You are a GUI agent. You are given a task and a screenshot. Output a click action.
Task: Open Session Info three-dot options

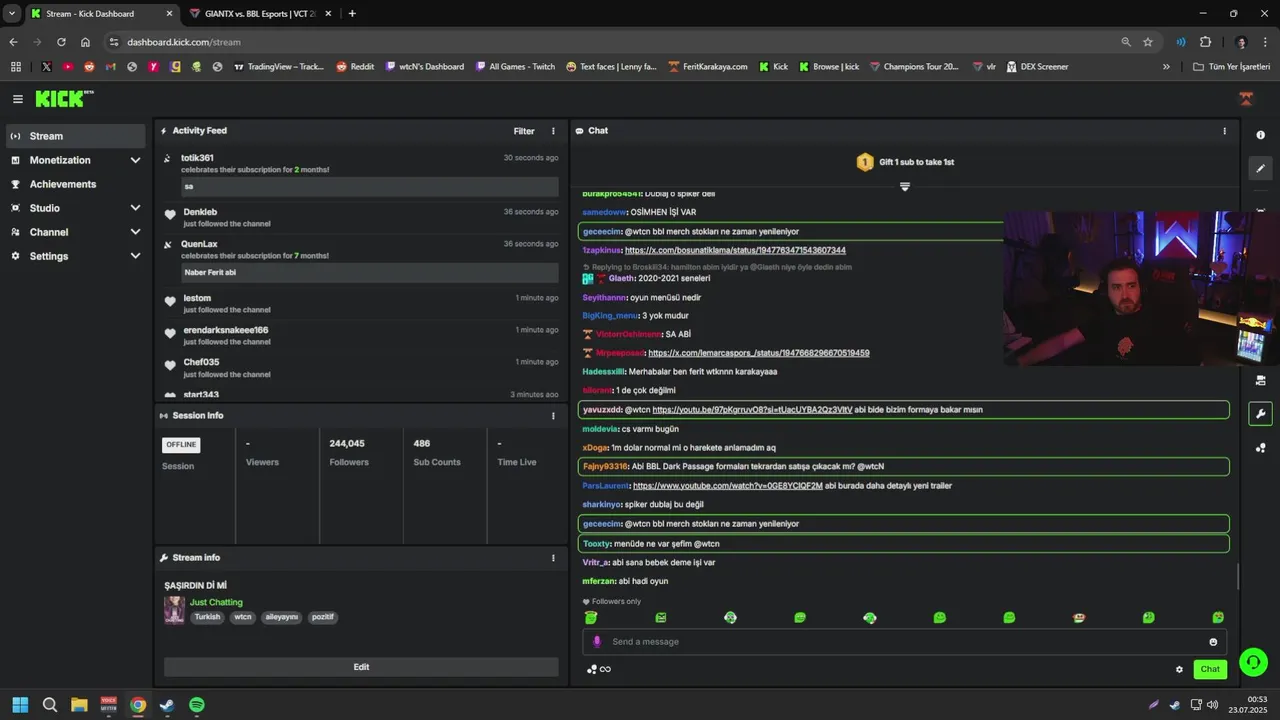(x=553, y=416)
